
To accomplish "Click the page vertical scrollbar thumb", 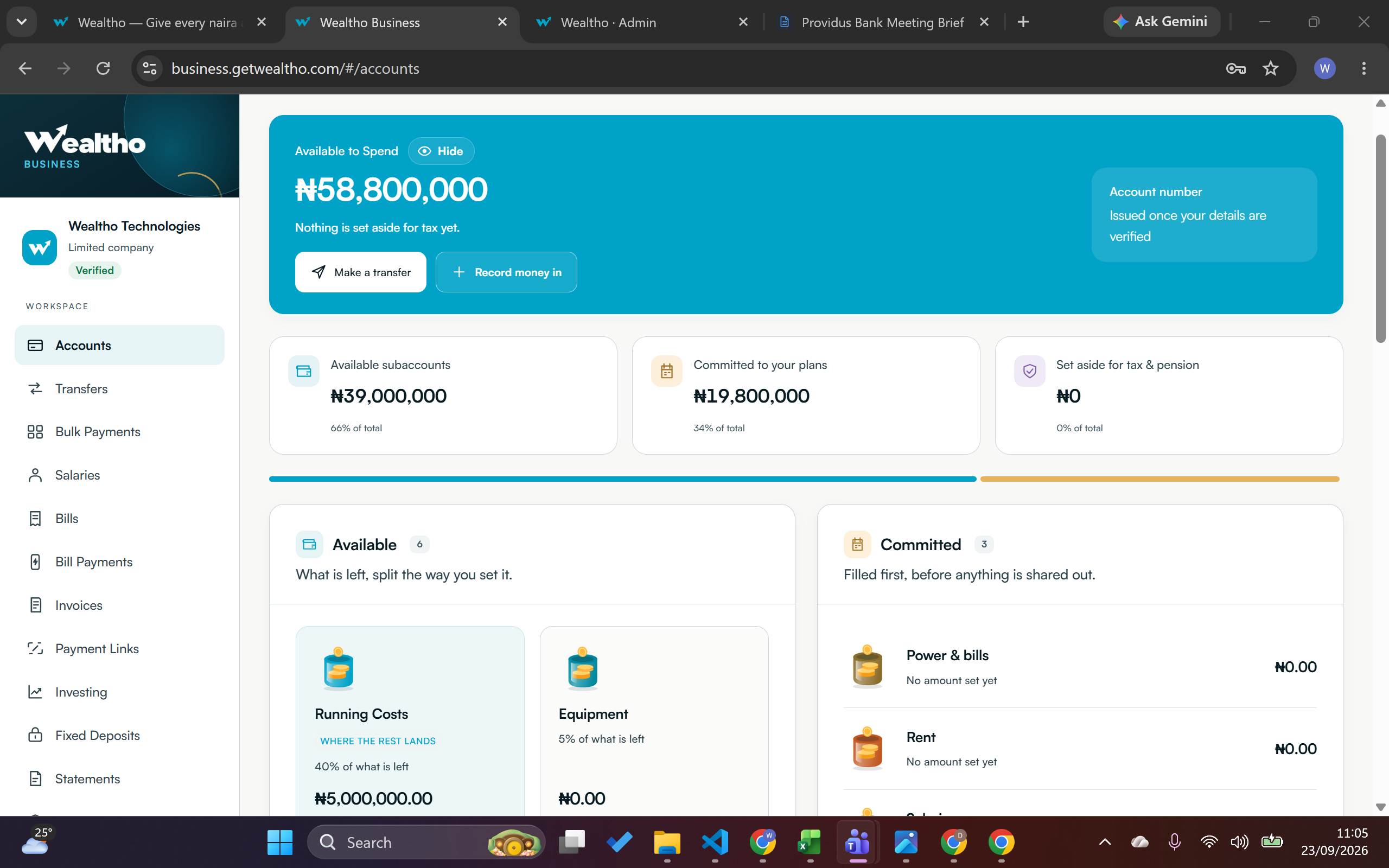I will 1380,238.
